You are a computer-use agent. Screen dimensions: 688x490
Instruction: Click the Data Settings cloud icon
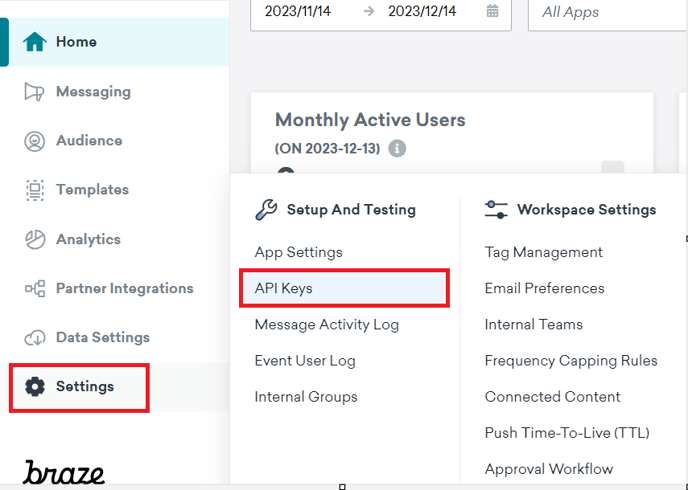click(x=35, y=338)
